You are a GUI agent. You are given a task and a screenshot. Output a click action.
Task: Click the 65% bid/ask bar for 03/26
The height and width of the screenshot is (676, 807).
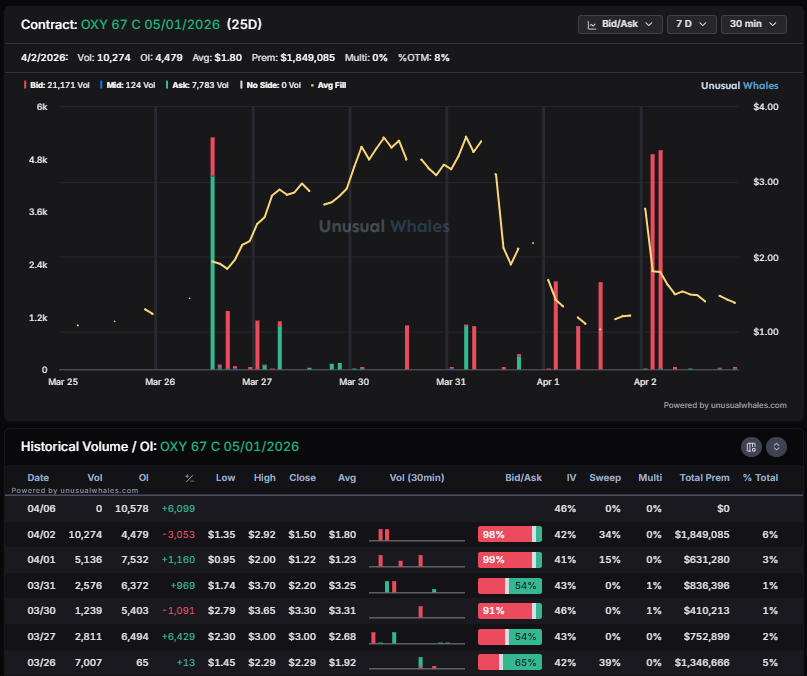[510, 662]
